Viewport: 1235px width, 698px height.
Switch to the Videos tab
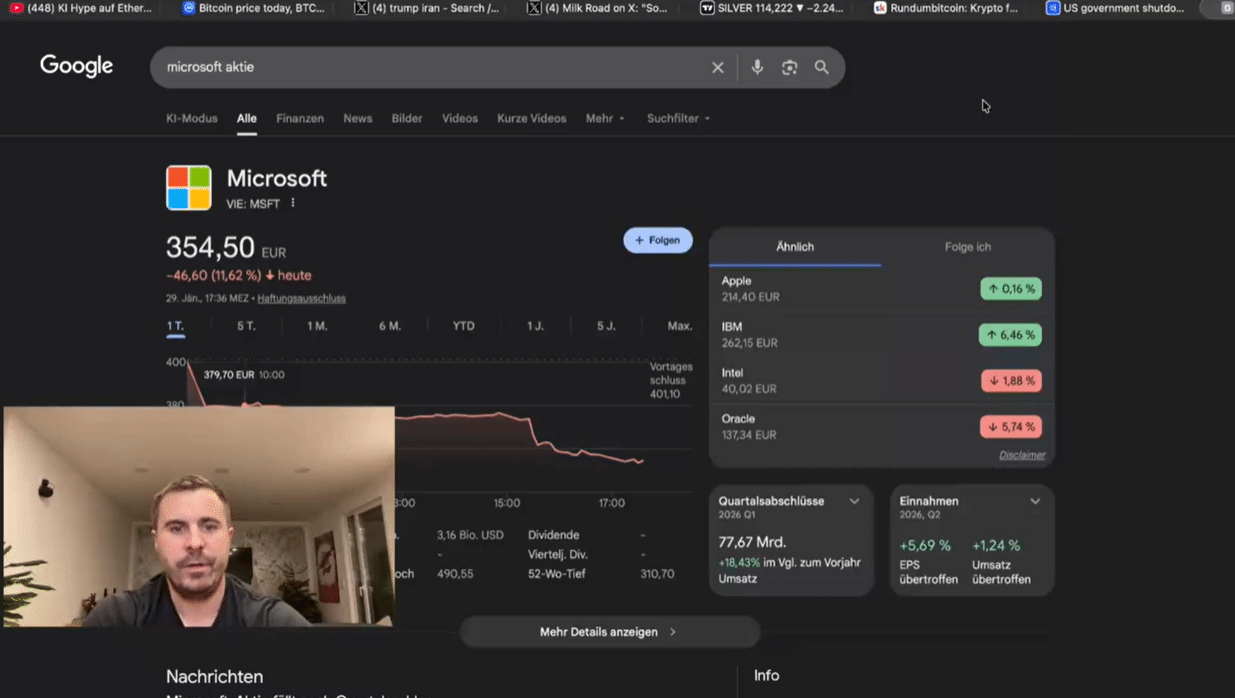point(459,118)
